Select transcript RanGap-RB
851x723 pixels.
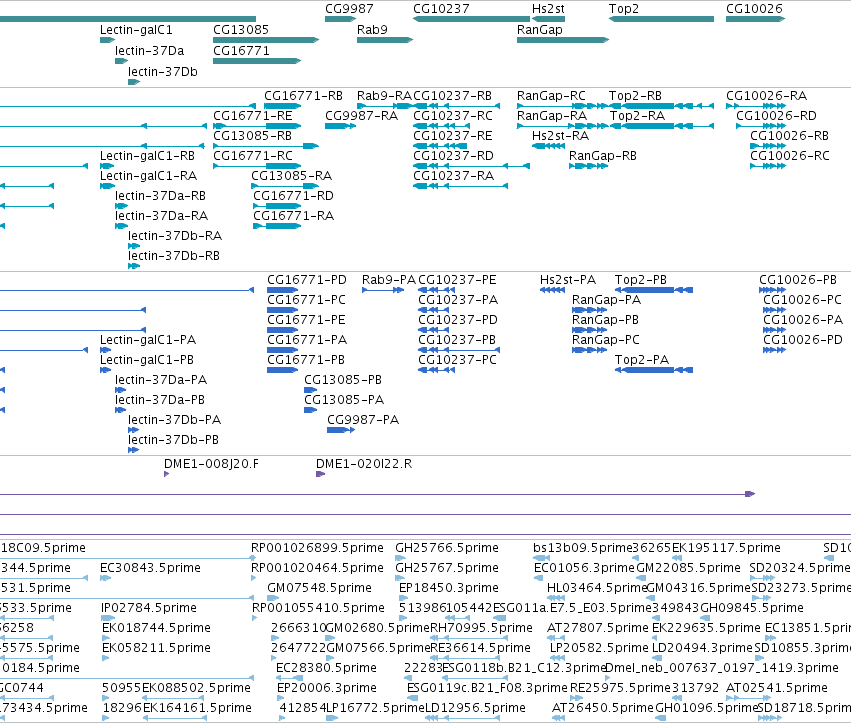602,156
